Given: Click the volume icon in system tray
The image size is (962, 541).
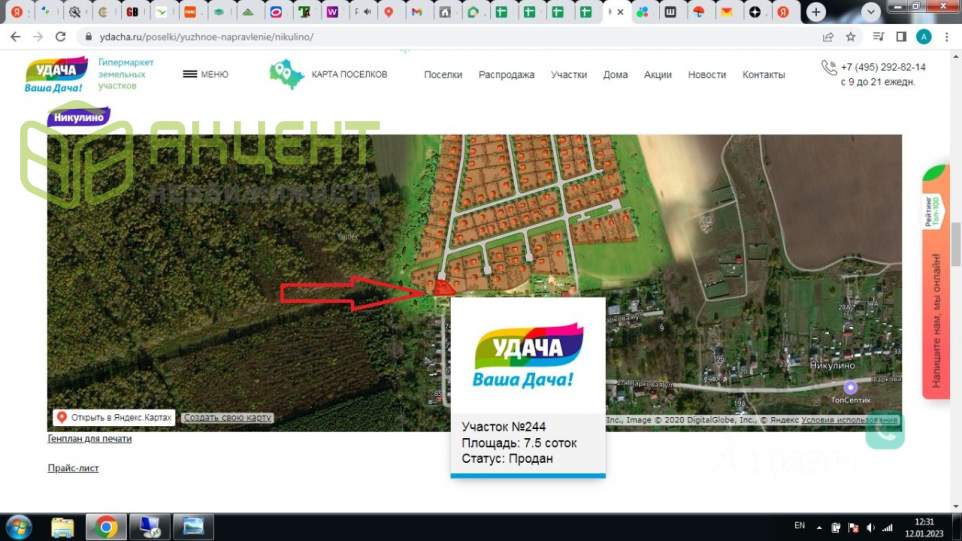Looking at the screenshot, I should [871, 526].
